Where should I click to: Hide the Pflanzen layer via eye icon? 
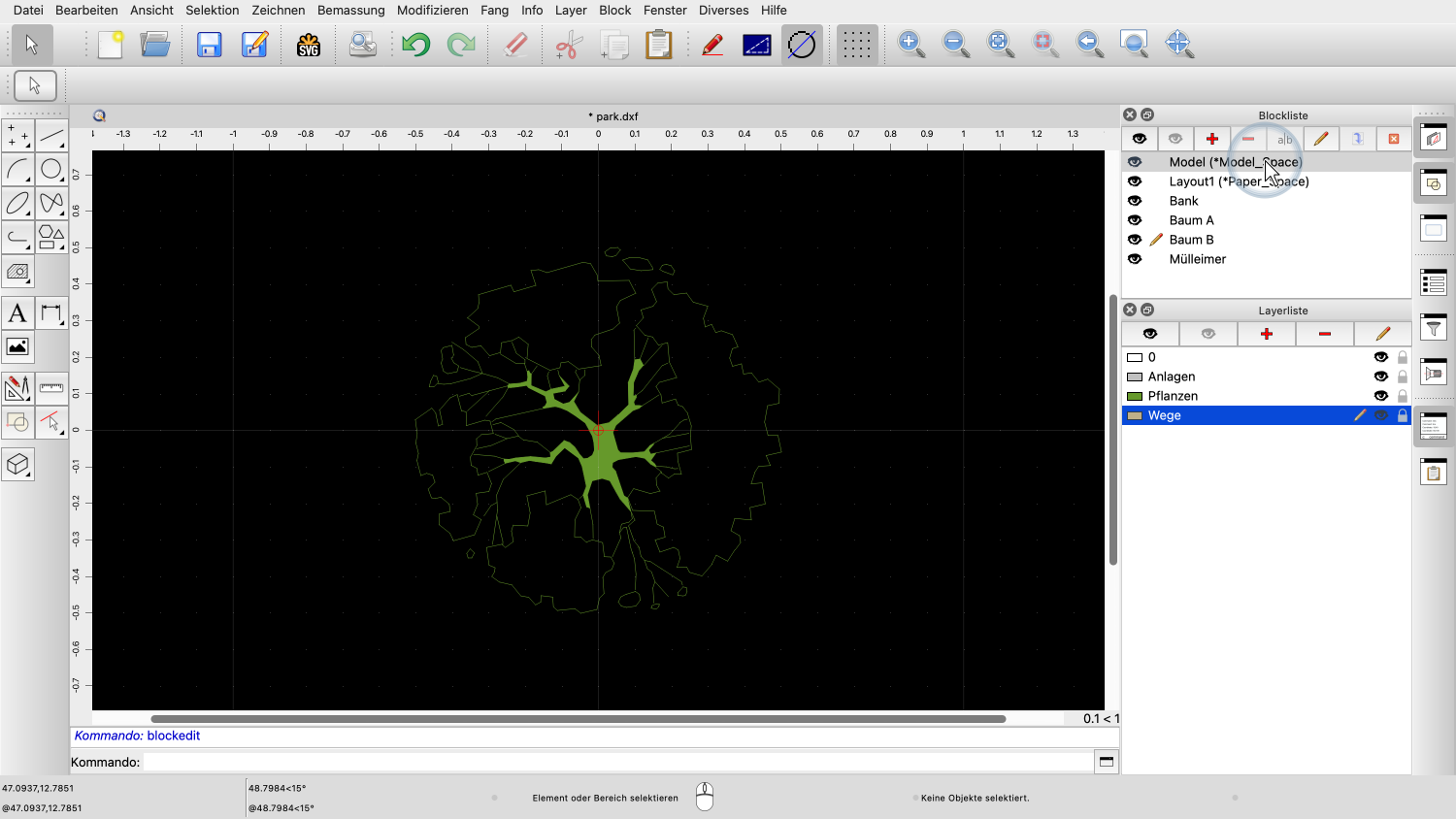pos(1380,396)
